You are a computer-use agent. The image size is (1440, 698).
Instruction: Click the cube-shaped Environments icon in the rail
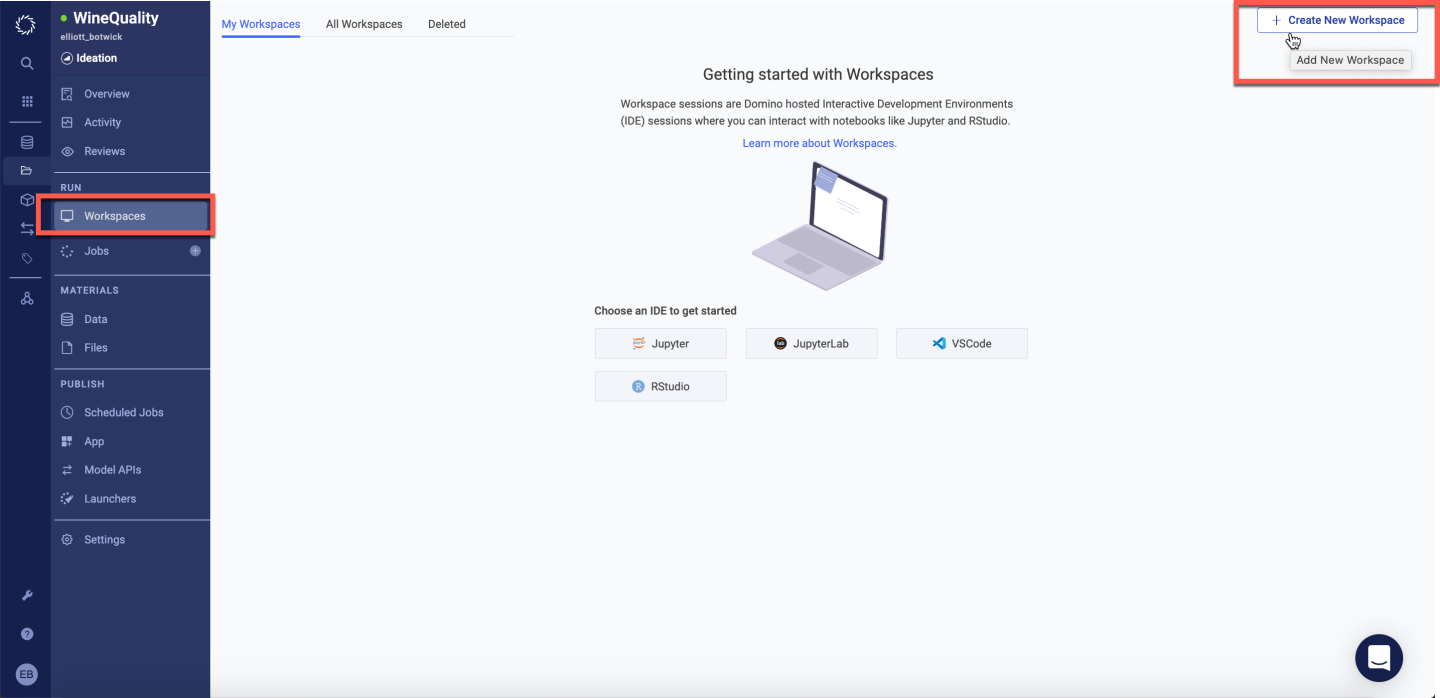[26, 200]
